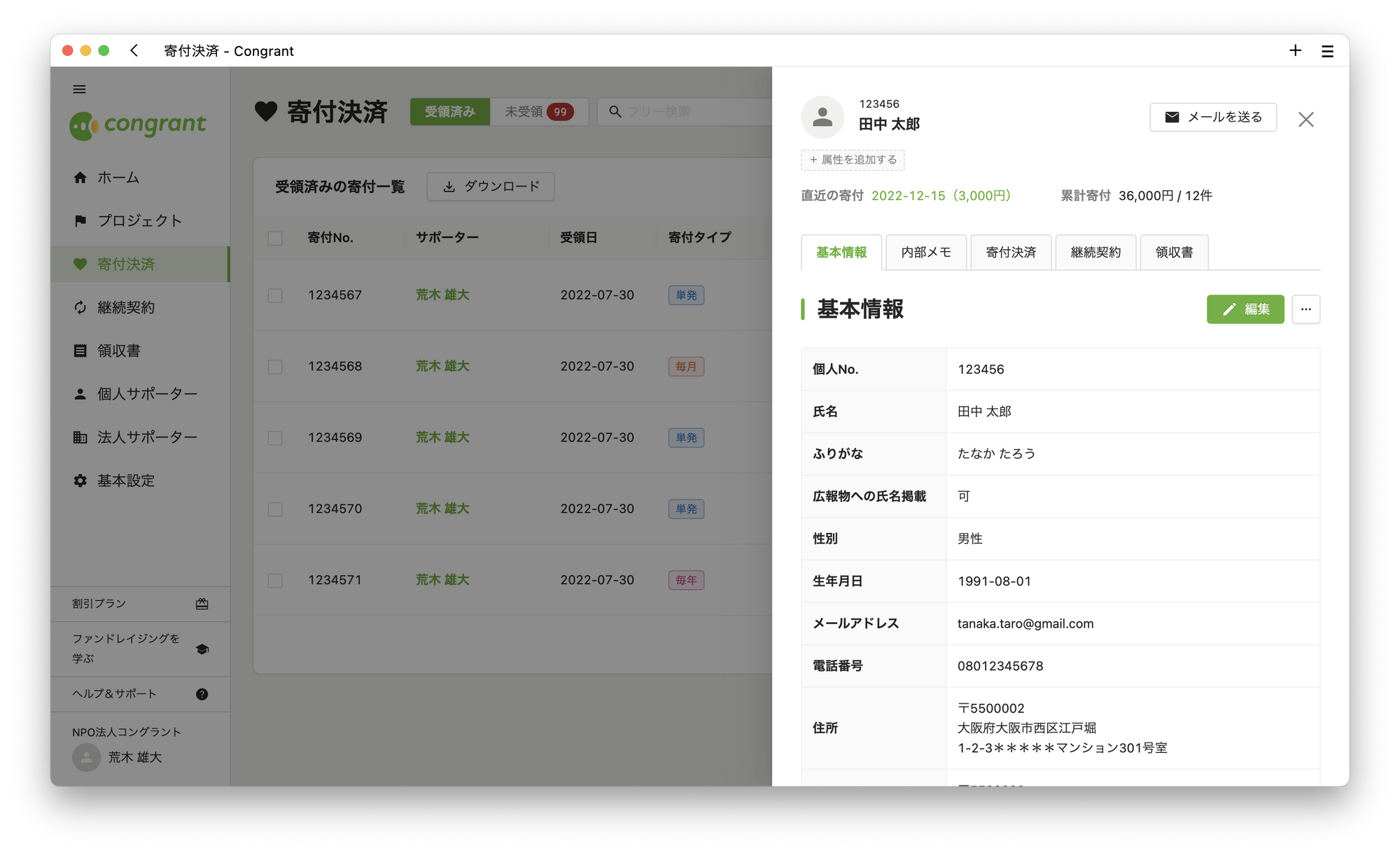Screen dimensions: 1400x853
Task: Open 法人サポーター in sidebar
Action: [140, 437]
